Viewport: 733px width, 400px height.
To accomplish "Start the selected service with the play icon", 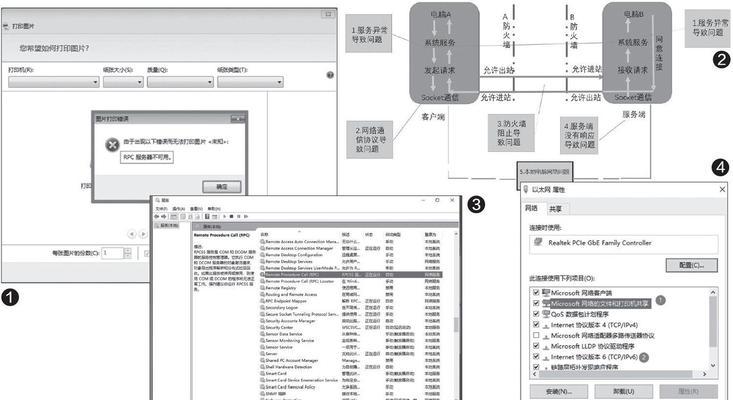I will [224, 216].
